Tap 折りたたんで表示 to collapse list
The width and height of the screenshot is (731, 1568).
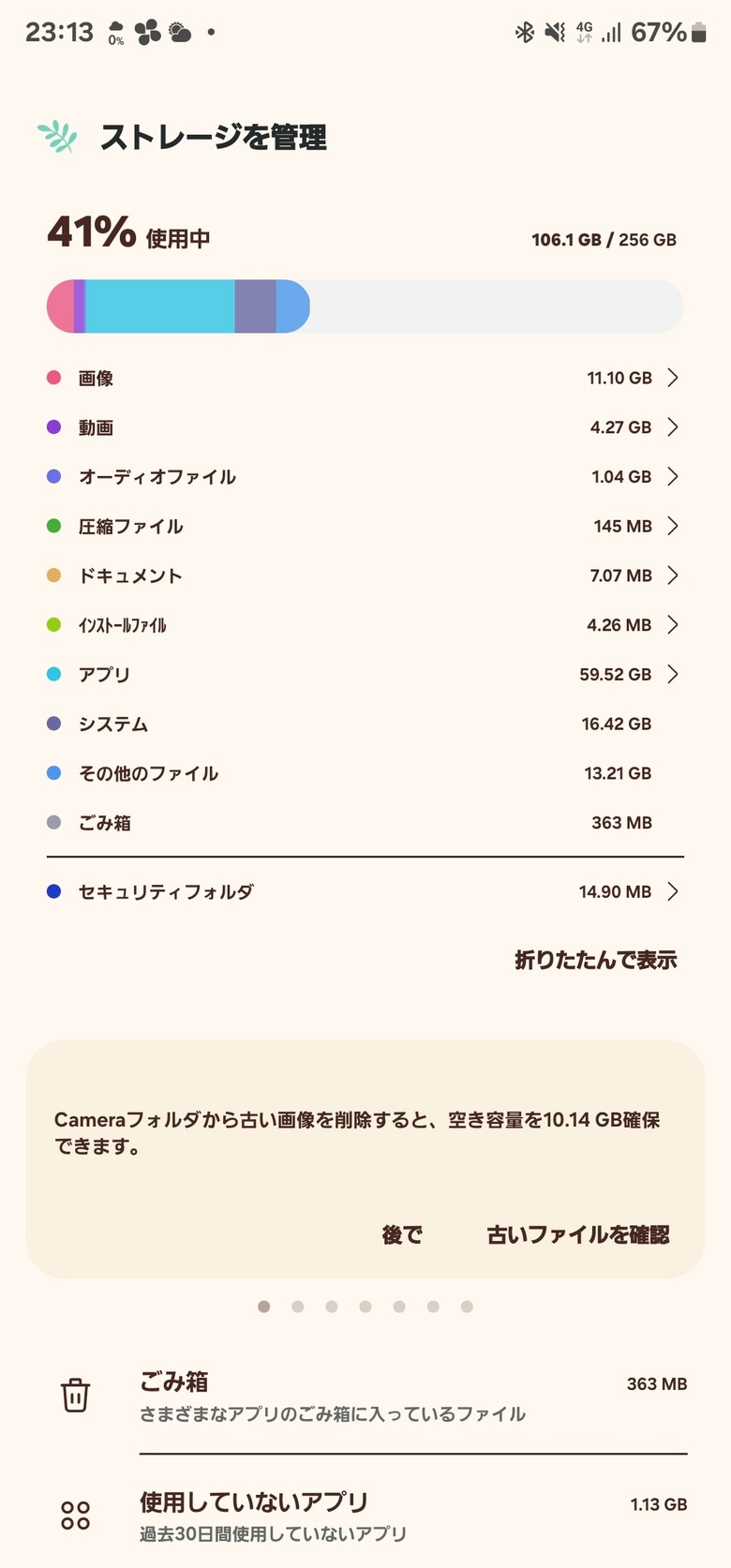pyautogui.click(x=595, y=960)
